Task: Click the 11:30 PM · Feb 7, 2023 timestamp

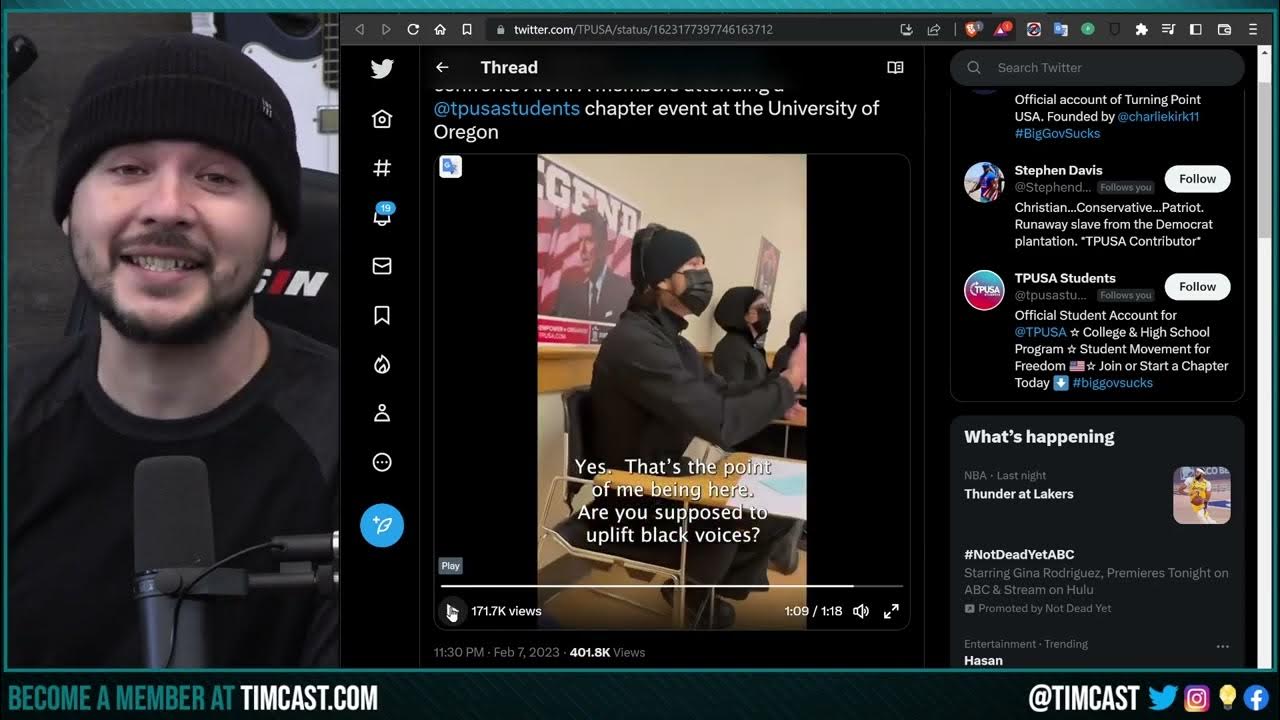Action: (x=497, y=652)
